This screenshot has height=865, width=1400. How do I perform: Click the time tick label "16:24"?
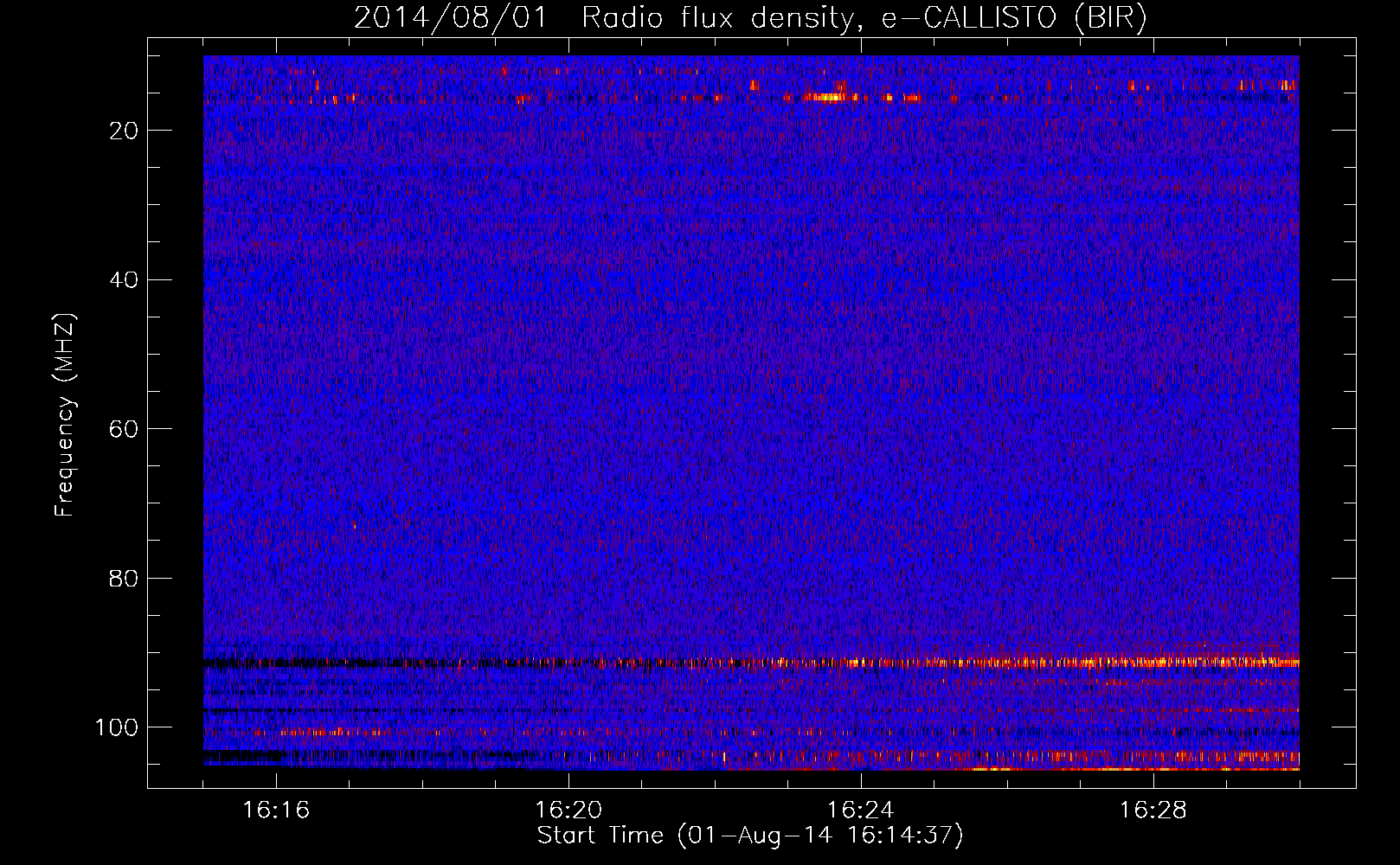(861, 811)
